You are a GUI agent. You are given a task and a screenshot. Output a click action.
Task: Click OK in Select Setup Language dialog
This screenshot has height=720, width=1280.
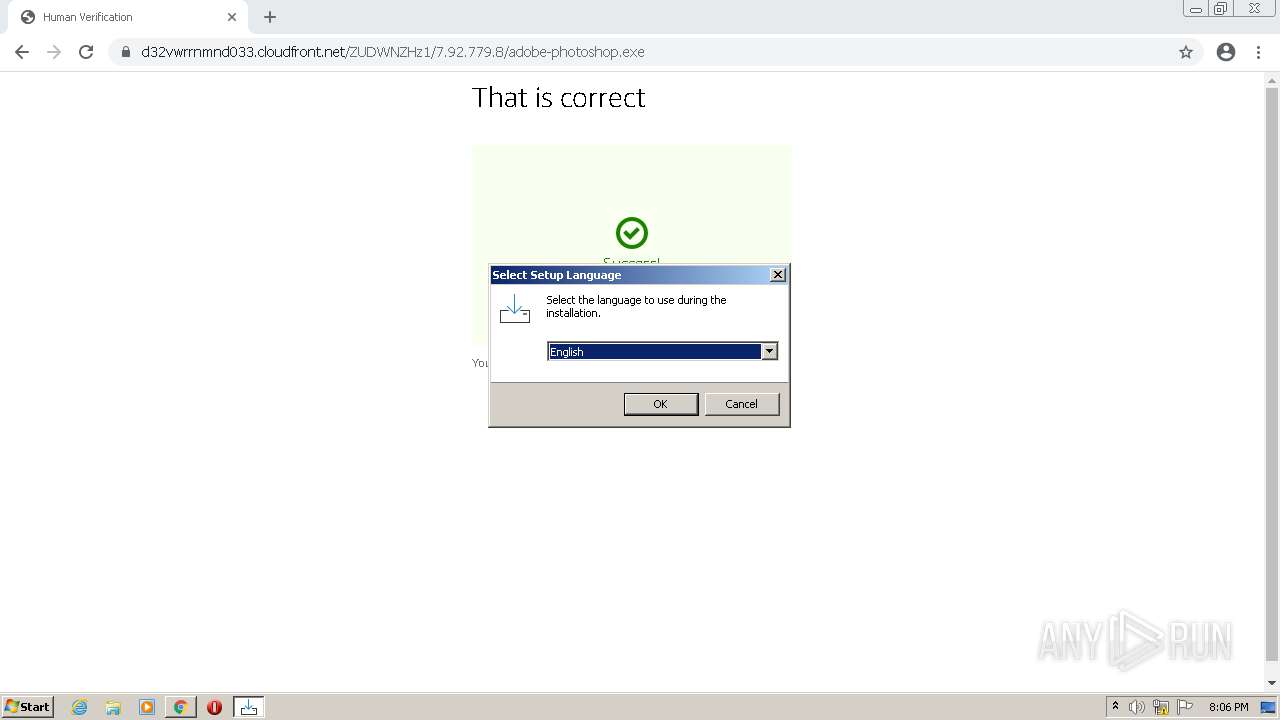(660, 404)
